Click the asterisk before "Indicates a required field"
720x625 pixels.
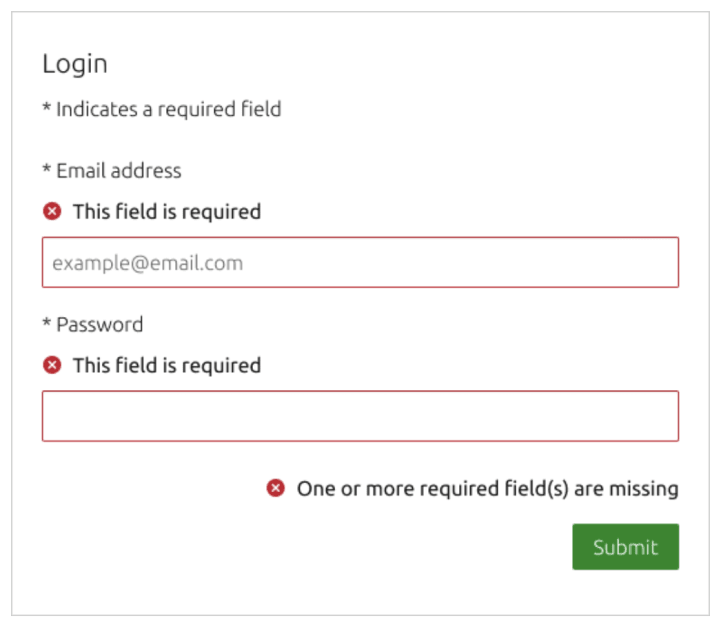pos(46,108)
